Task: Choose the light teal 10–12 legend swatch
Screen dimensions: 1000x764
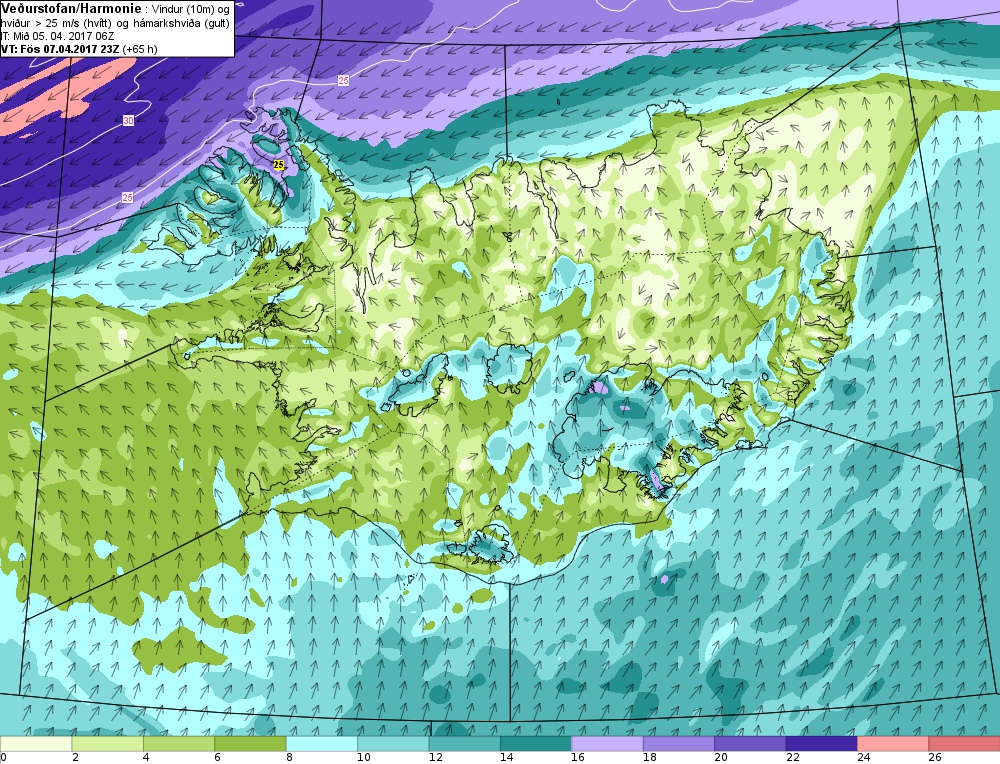Action: tap(393, 744)
